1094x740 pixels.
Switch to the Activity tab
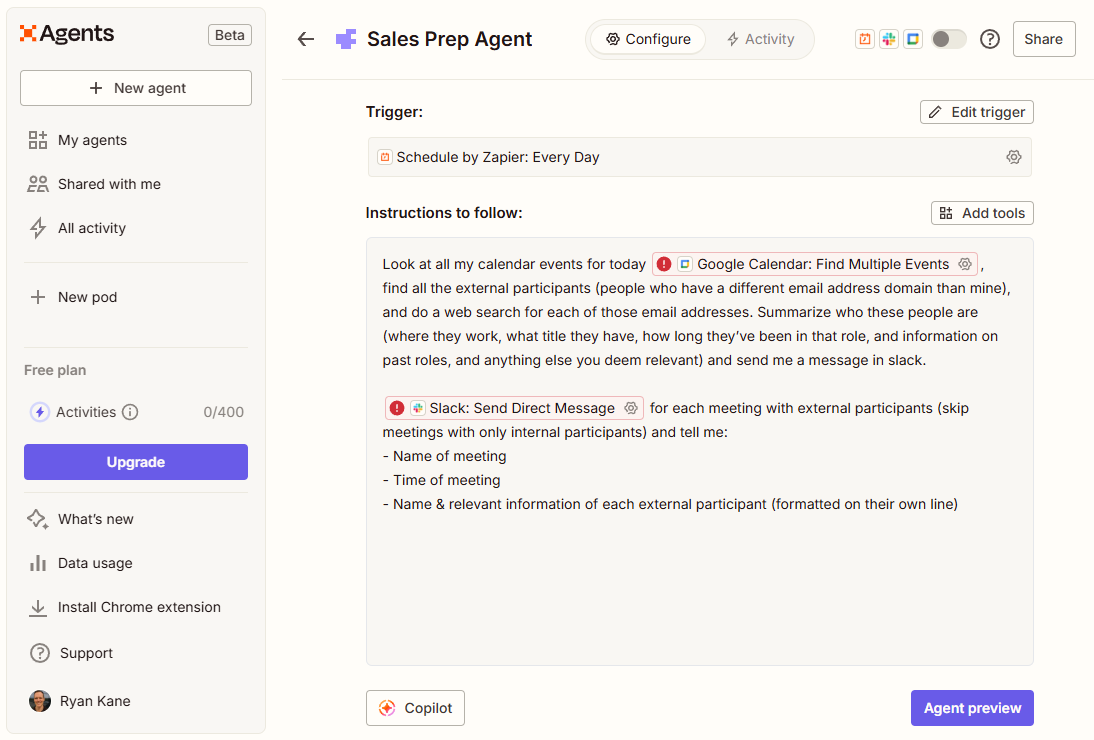tap(760, 39)
